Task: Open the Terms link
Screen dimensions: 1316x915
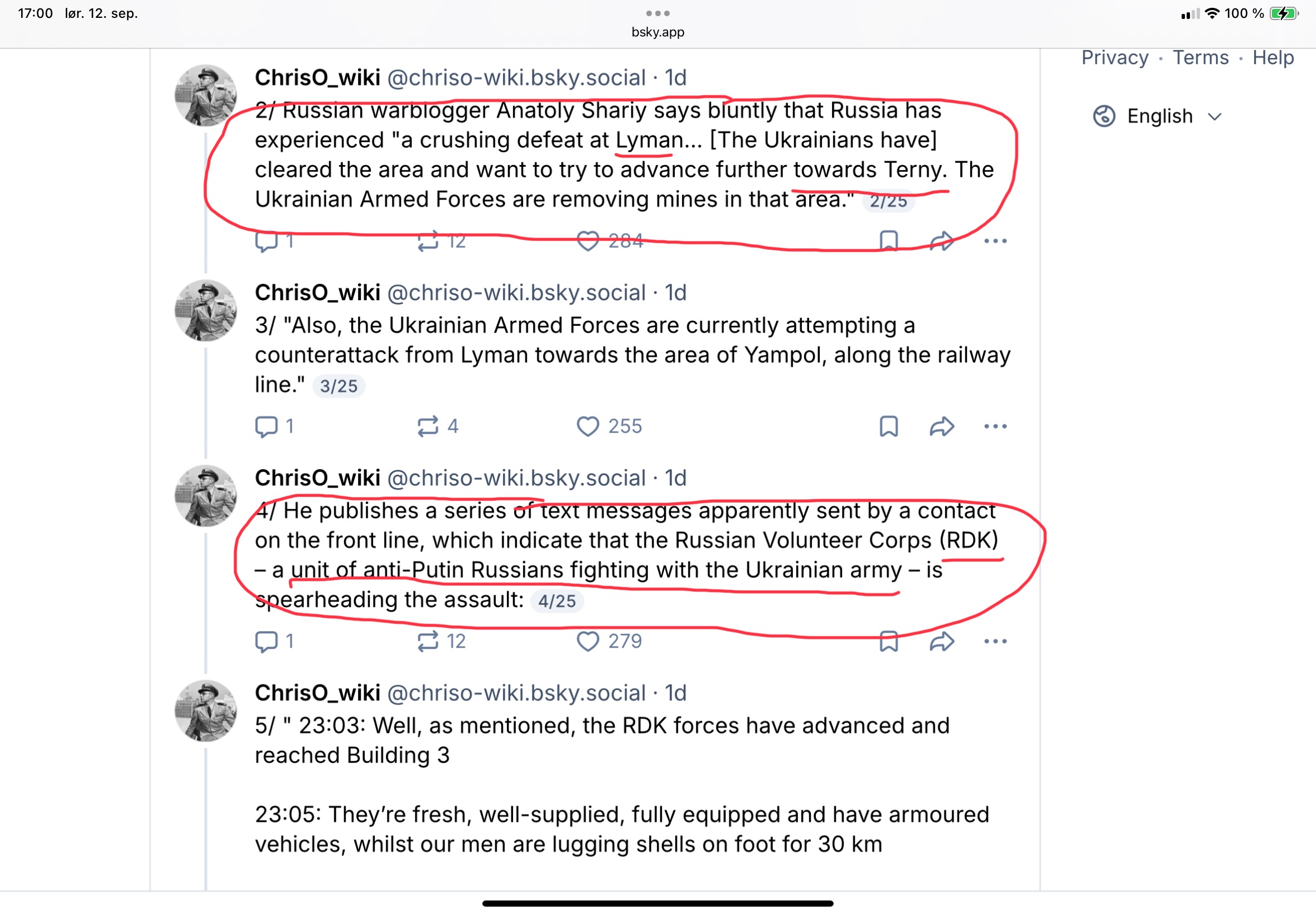Action: coord(1200,58)
